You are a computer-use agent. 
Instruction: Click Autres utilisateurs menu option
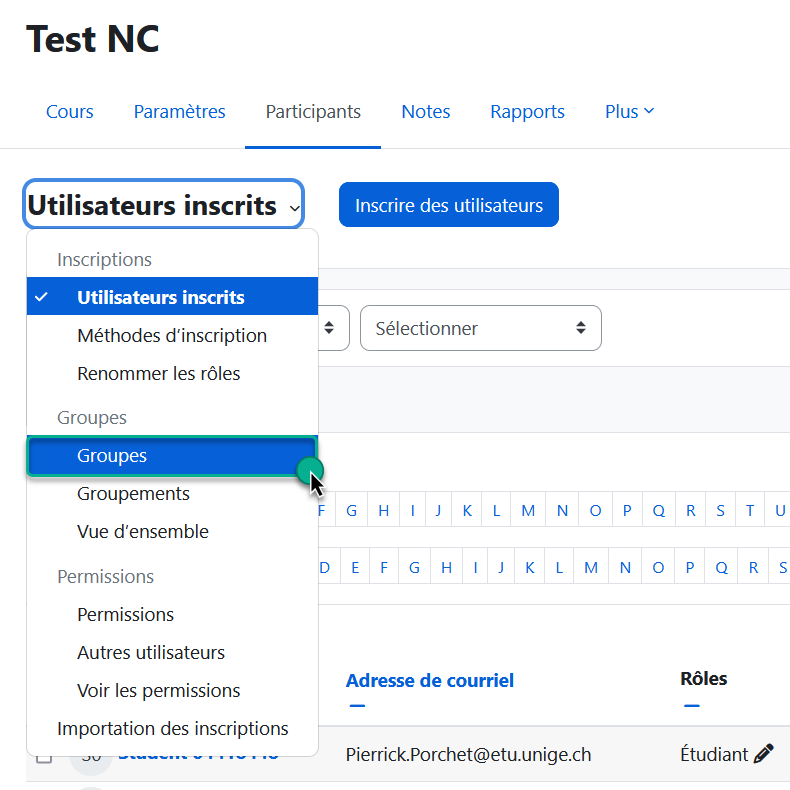pos(151,653)
